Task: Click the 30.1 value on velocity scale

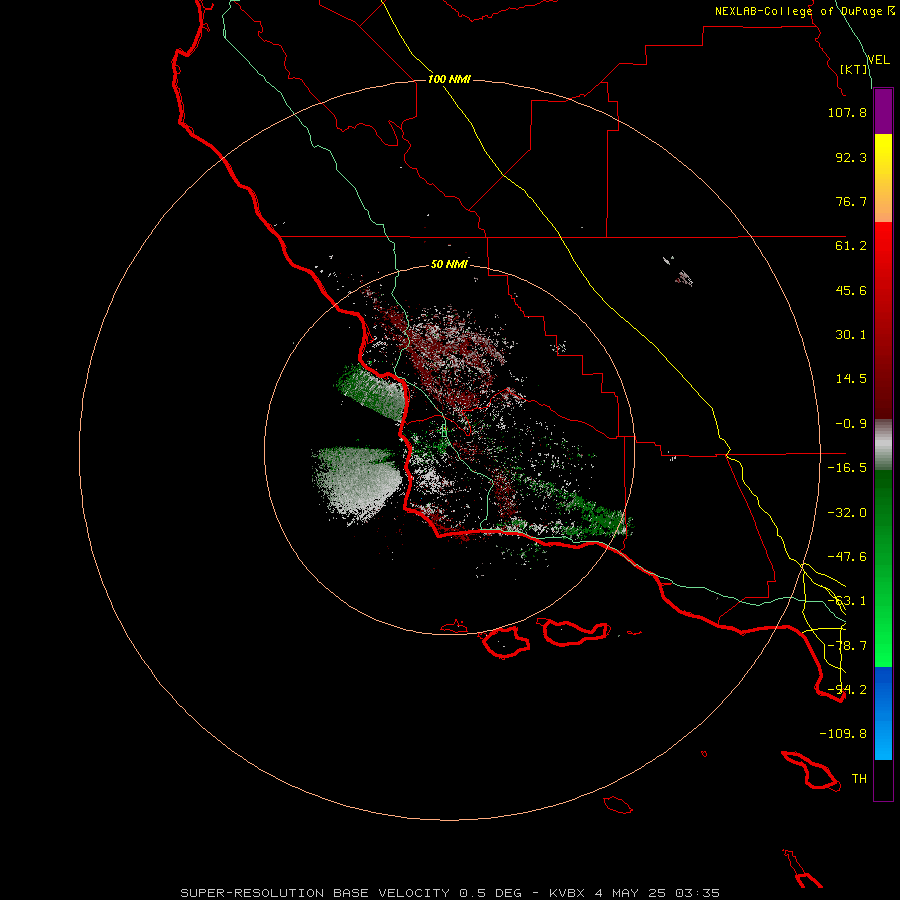Action: (851, 335)
